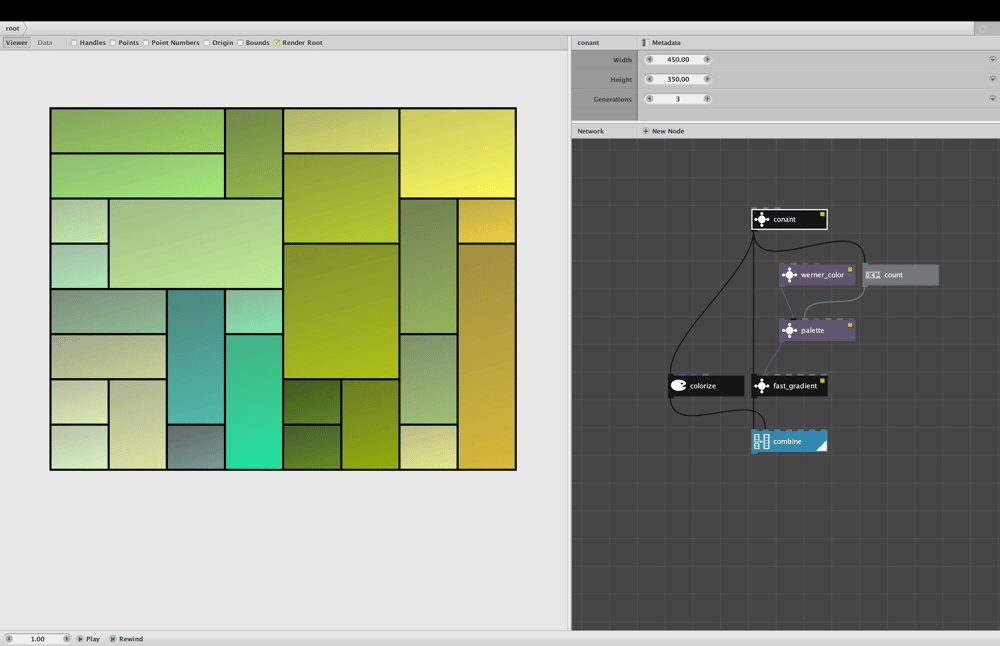Disable the Render Root checkbox
The width and height of the screenshot is (1000, 646).
click(277, 43)
